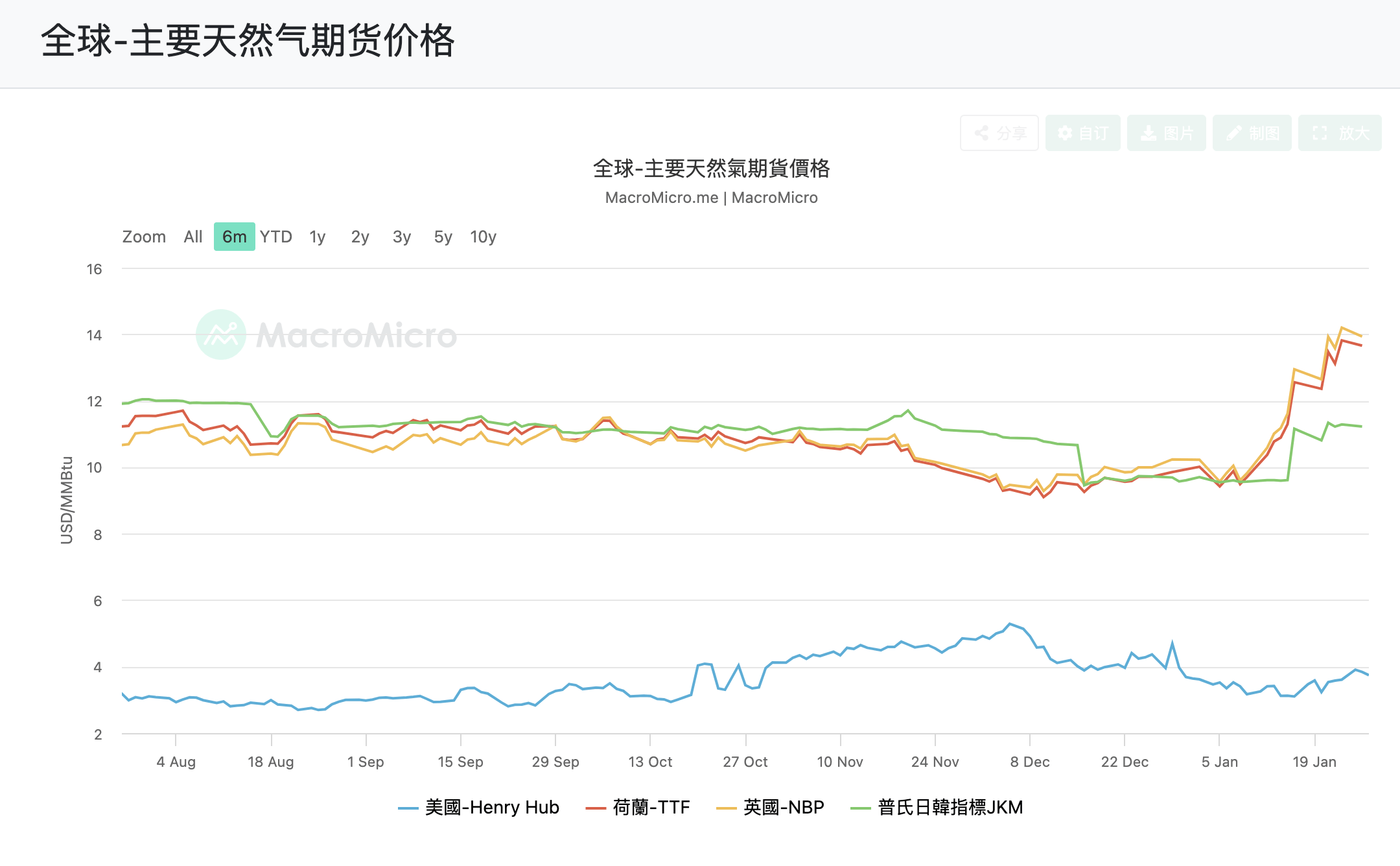Open the MacroMicro.me source link
Screen dimensions: 1400x866
663,198
